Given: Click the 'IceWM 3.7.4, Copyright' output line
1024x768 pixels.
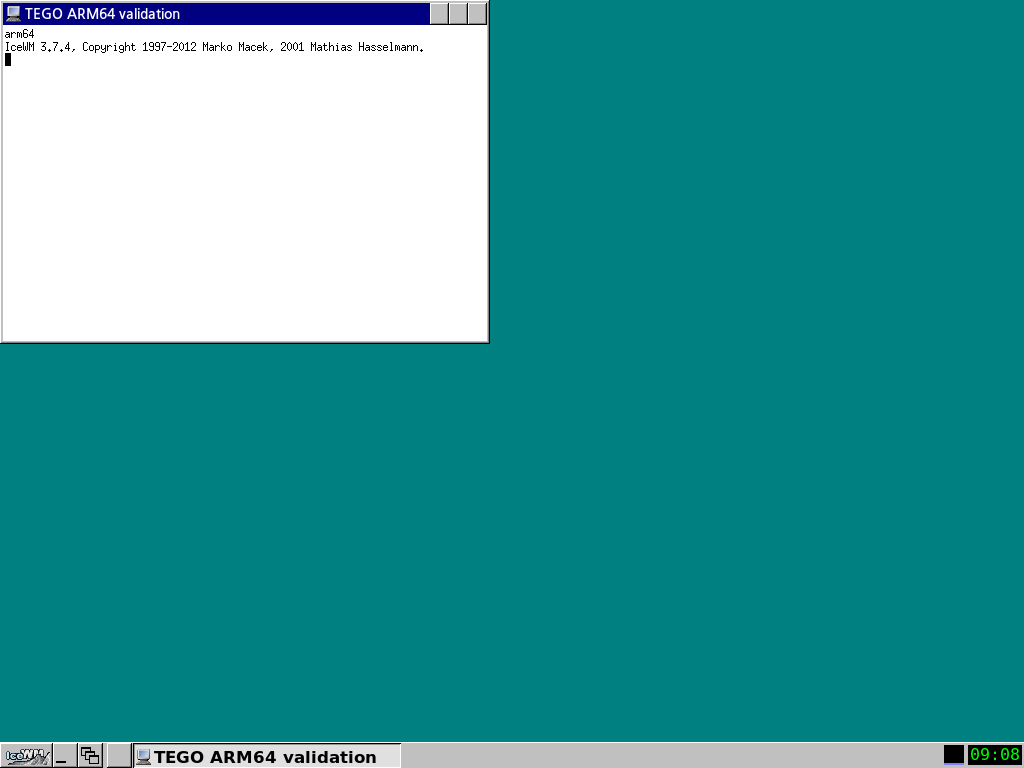Looking at the screenshot, I should tap(214, 47).
